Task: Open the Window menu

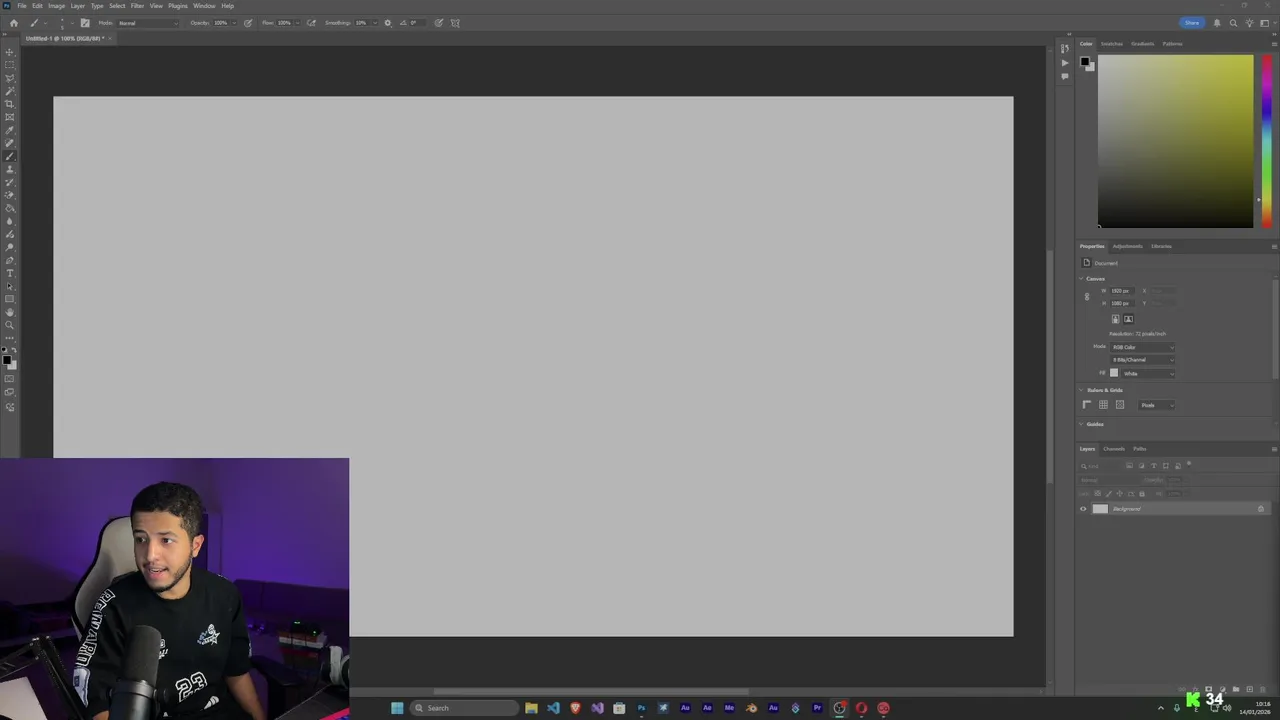Action: click(x=204, y=6)
